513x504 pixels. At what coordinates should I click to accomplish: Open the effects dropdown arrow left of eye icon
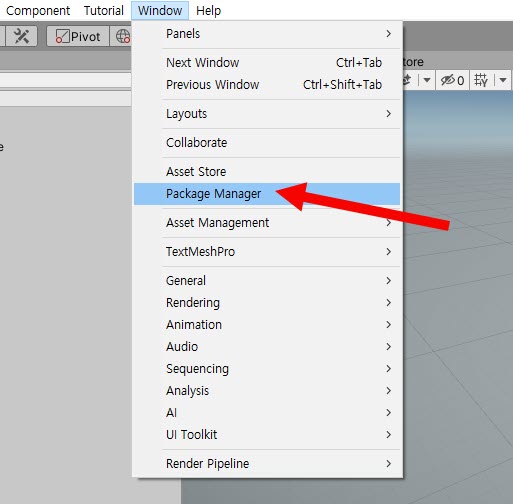(427, 80)
